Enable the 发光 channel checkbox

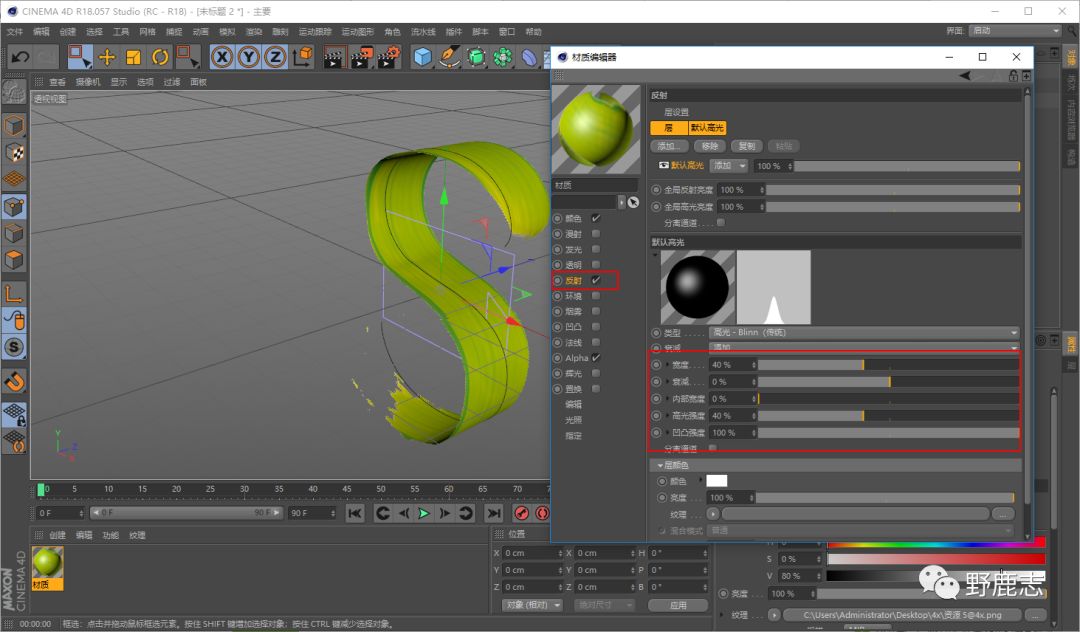click(596, 250)
